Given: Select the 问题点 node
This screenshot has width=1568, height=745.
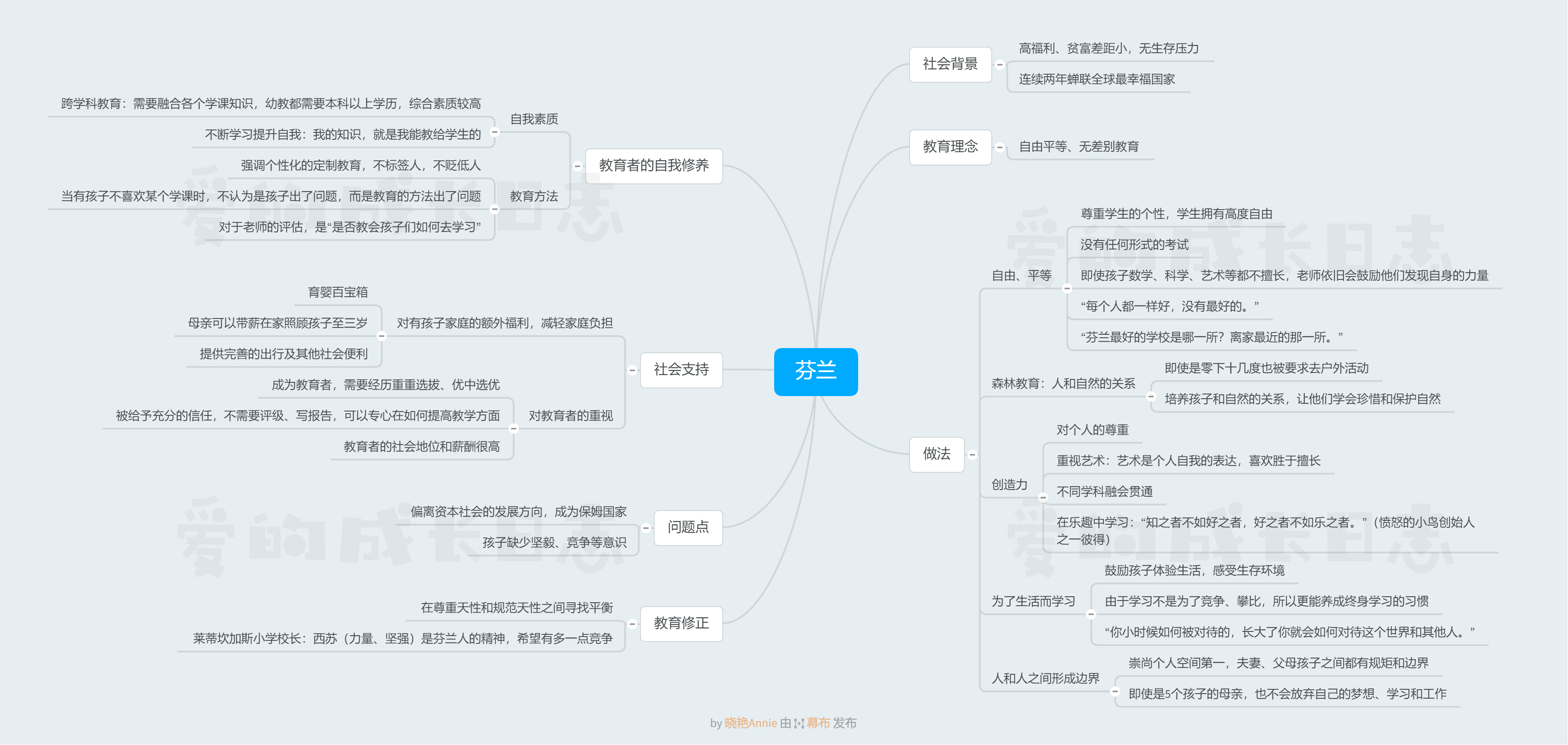Looking at the screenshot, I should pos(688,528).
